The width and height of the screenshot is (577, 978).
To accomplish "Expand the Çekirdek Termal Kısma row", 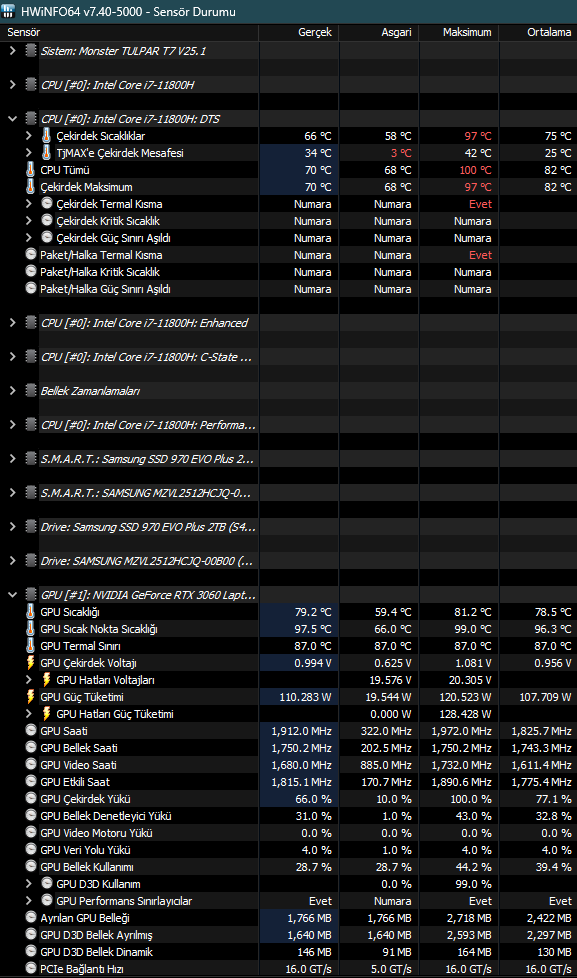I will pyautogui.click(x=29, y=203).
